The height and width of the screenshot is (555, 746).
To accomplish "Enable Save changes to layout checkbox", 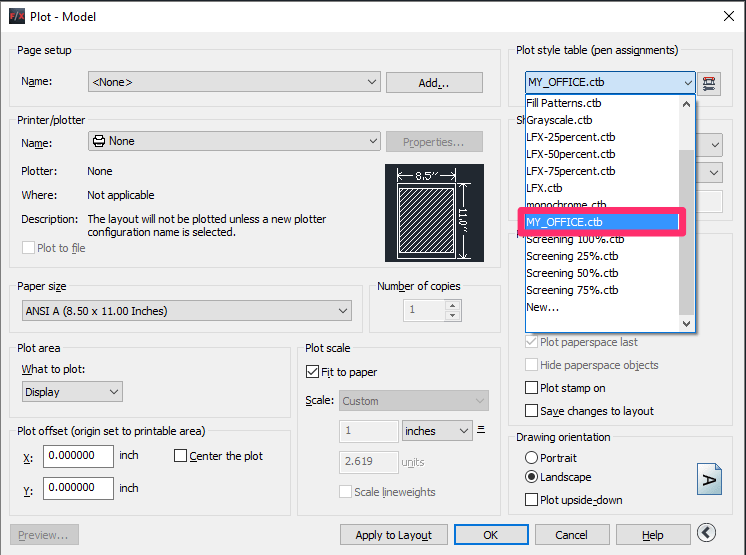I will click(531, 410).
